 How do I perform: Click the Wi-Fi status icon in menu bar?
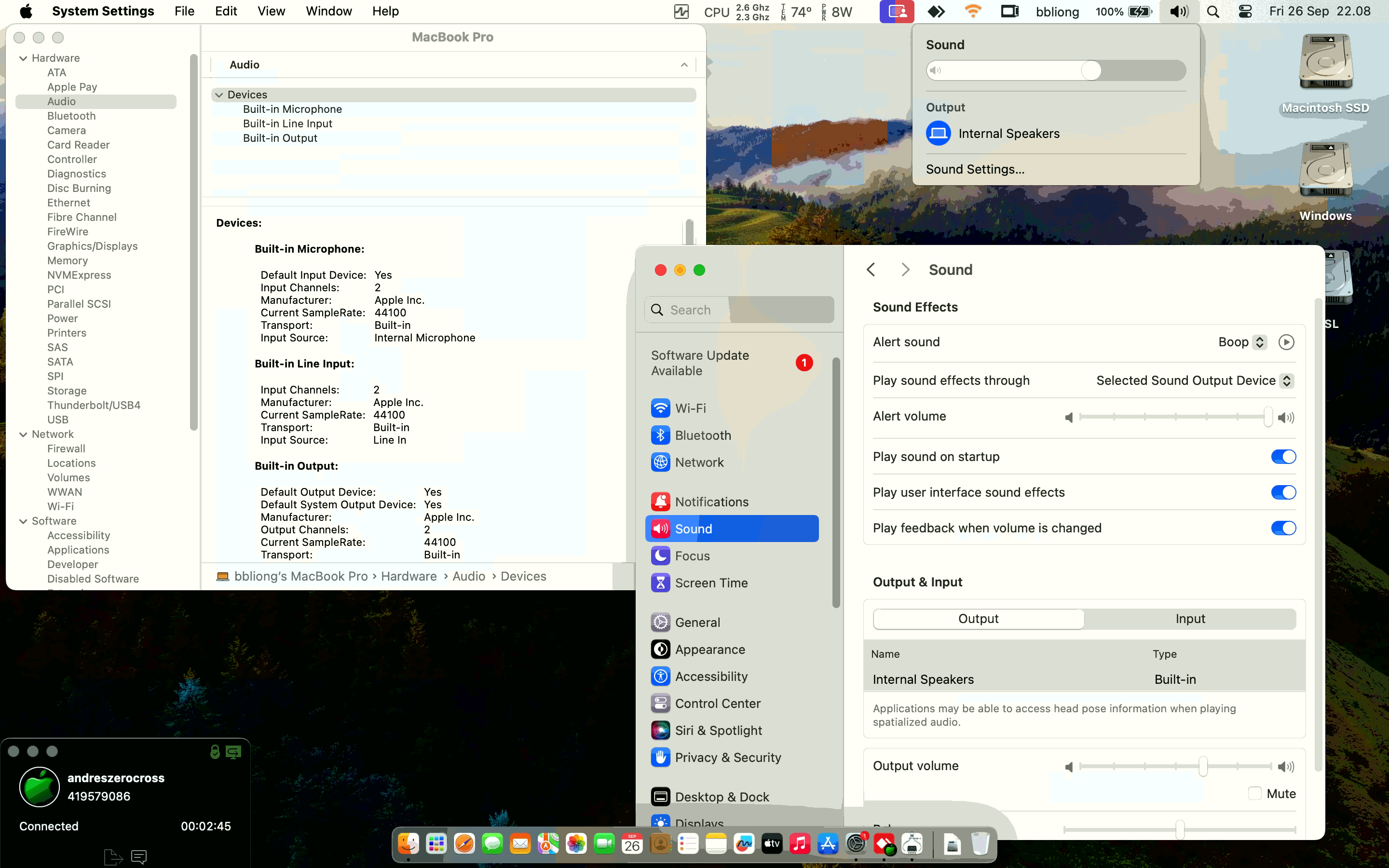click(973, 12)
